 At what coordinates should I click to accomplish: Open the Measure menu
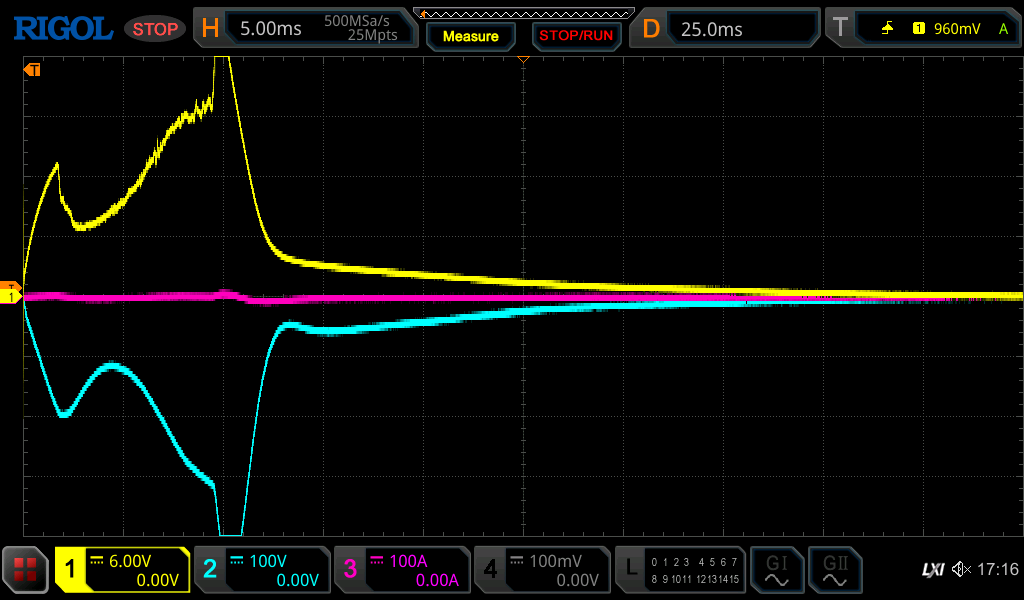point(470,36)
